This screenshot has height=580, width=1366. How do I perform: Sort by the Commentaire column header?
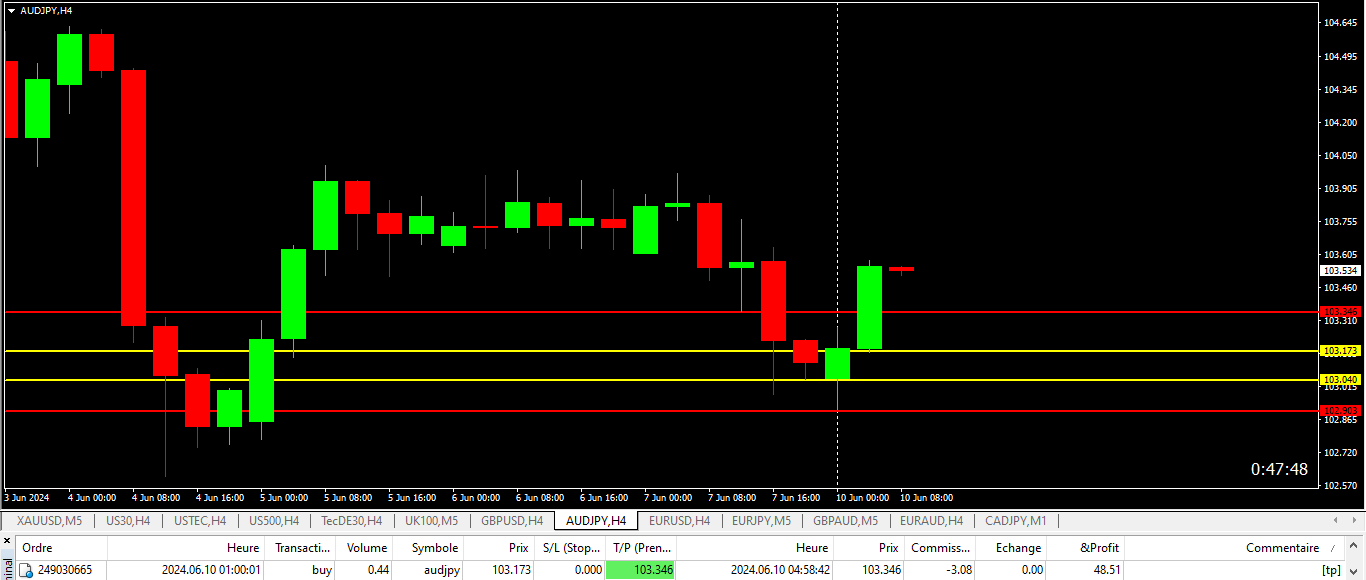tap(1281, 548)
